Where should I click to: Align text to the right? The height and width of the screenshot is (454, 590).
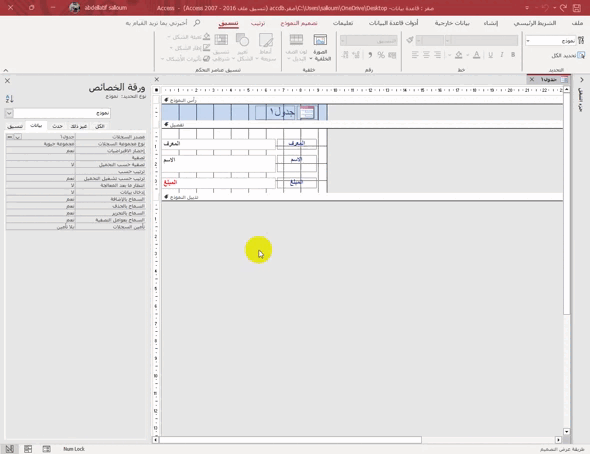pyautogui.click(x=437, y=55)
